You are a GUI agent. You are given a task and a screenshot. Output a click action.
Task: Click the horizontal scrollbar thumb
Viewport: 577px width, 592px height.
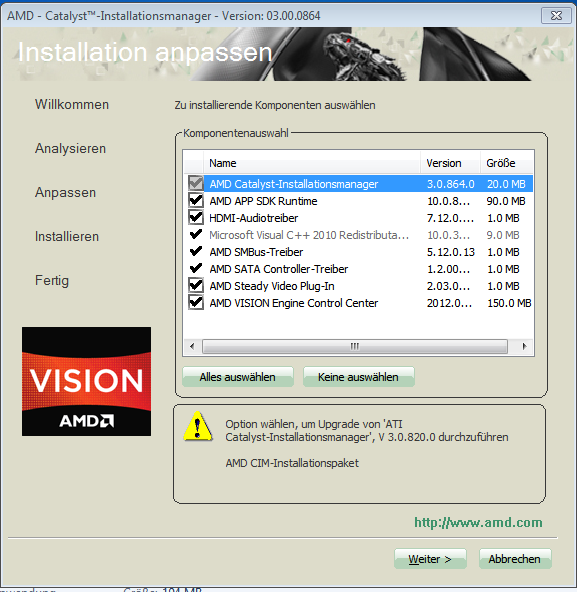pyautogui.click(x=355, y=346)
